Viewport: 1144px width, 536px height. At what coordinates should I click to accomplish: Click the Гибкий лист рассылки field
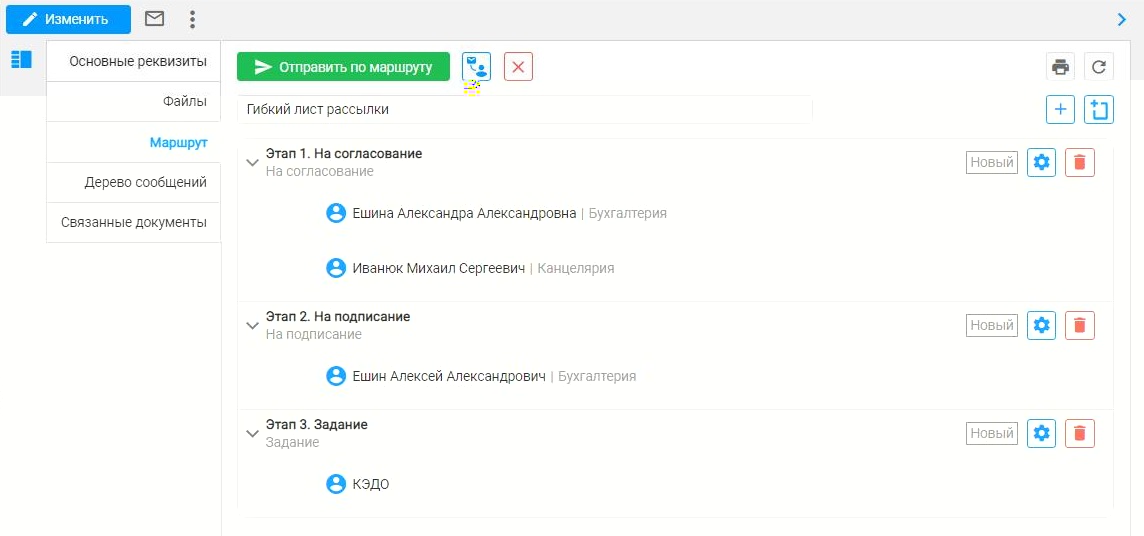point(525,109)
